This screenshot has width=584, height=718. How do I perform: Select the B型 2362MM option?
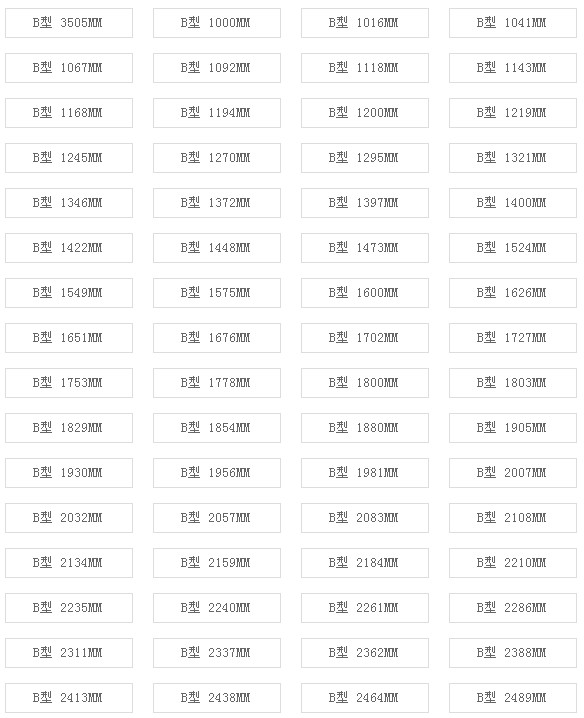tap(365, 653)
